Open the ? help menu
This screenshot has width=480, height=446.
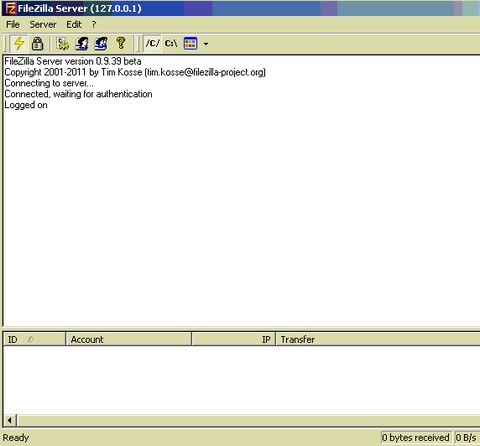click(94, 25)
